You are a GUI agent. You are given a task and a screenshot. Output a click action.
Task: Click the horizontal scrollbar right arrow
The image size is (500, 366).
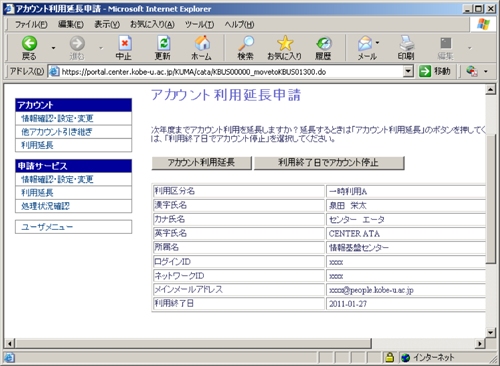tap(480, 343)
